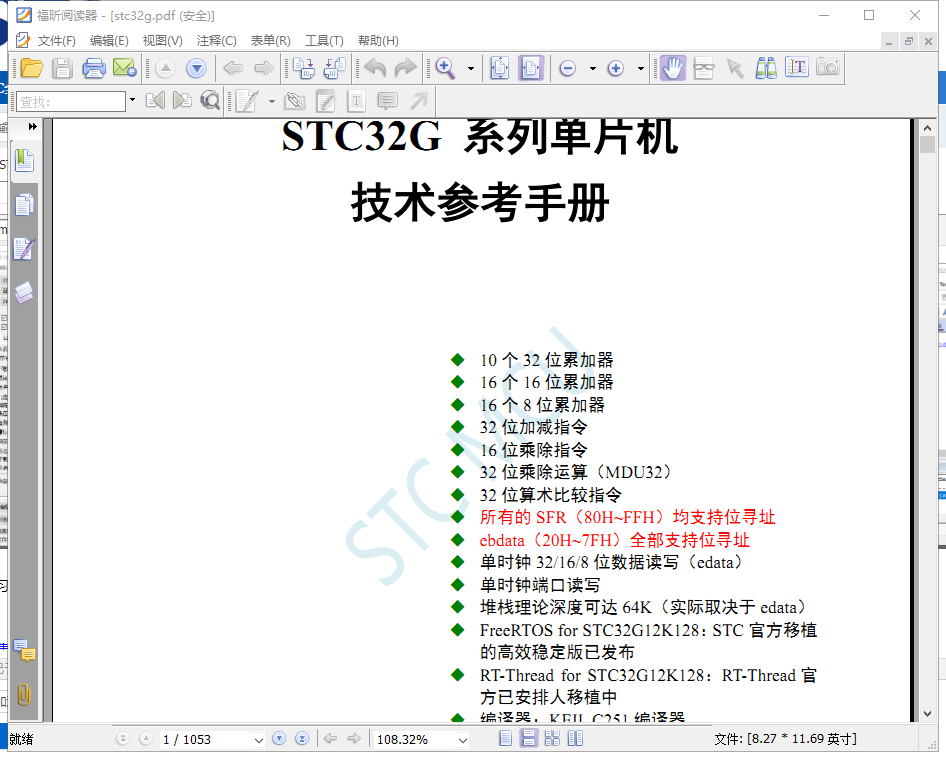
Task: Click the Open file folder icon
Action: click(x=32, y=68)
